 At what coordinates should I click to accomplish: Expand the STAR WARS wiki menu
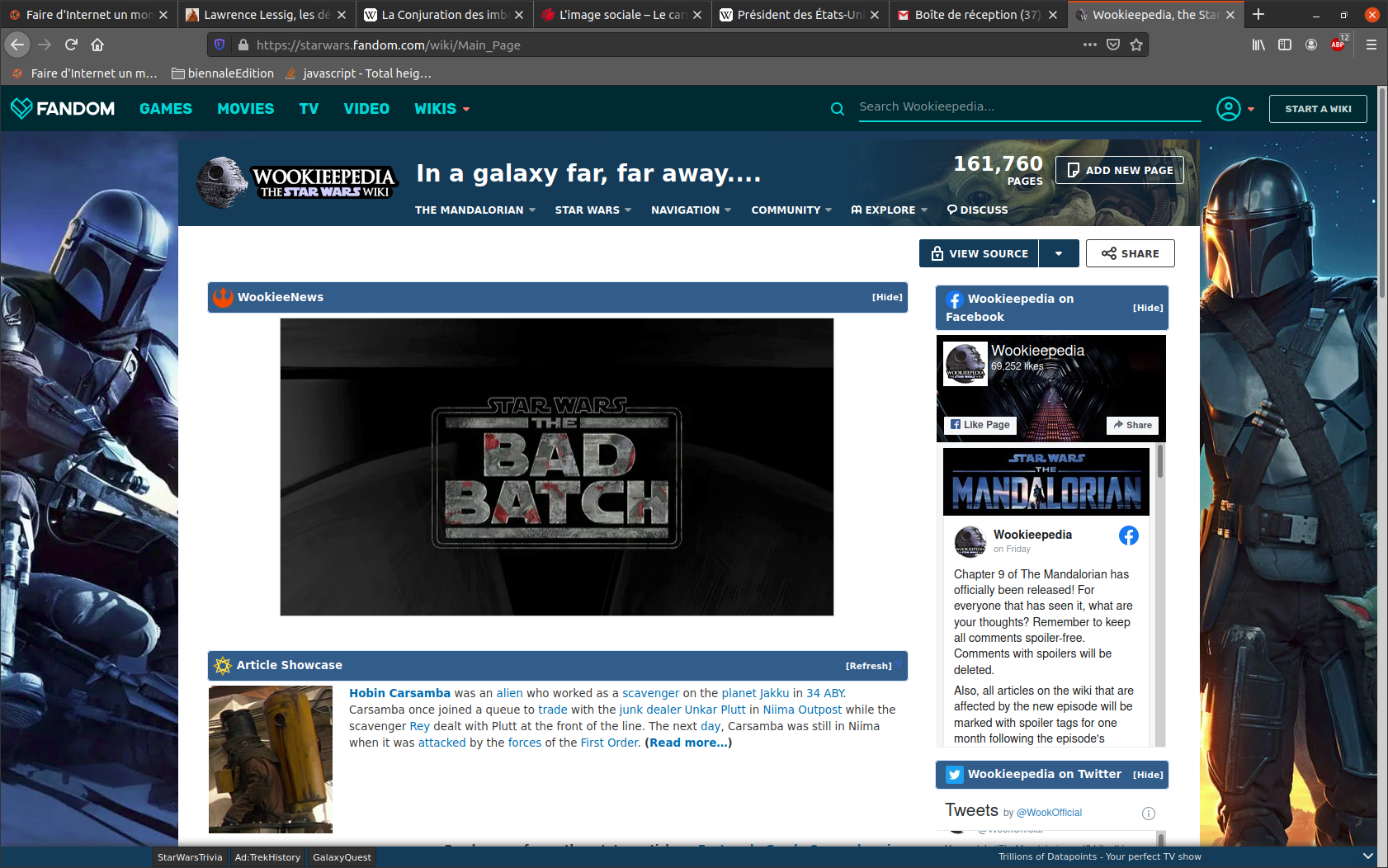593,210
